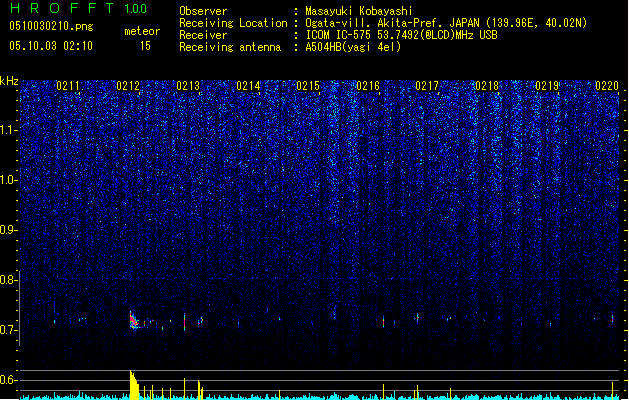Click the HROFFT 1.0.0 title text

(78, 8)
